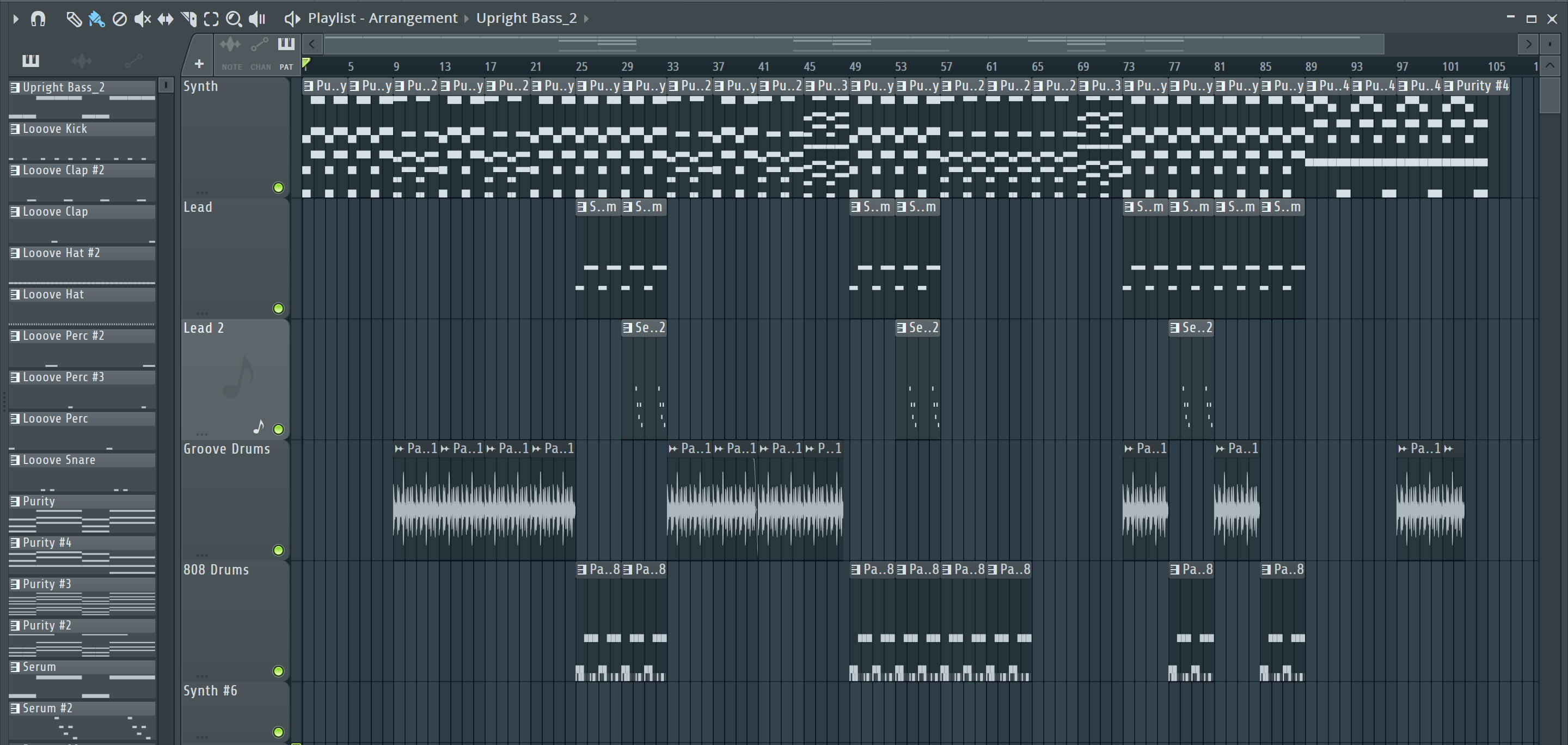This screenshot has width=1568, height=745.
Task: Select the Delete tool
Action: [x=119, y=20]
